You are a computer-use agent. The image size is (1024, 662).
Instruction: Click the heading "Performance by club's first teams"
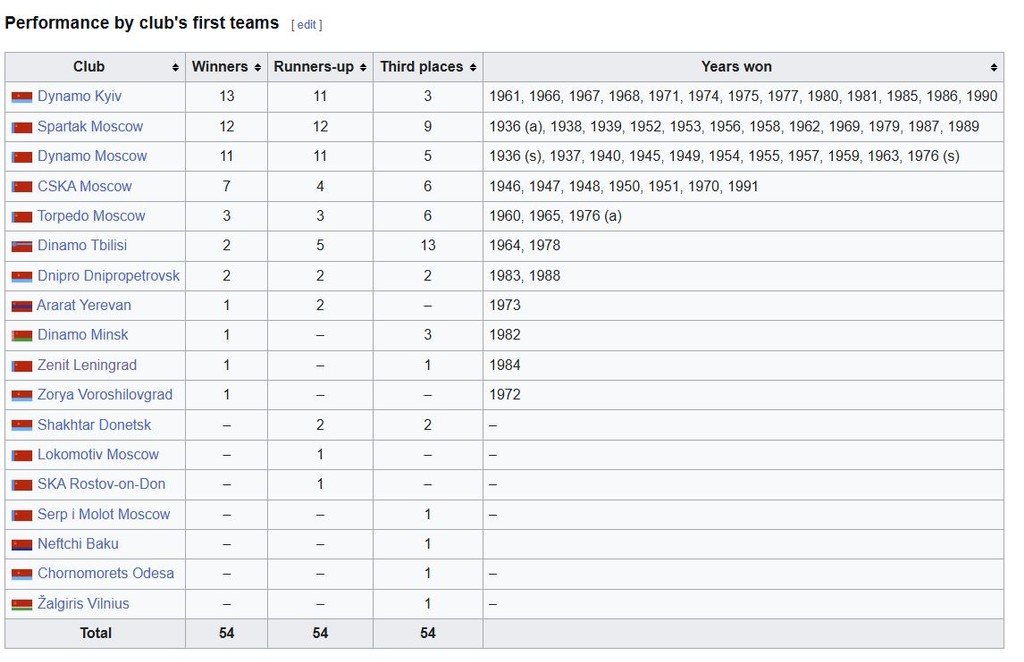click(x=142, y=23)
